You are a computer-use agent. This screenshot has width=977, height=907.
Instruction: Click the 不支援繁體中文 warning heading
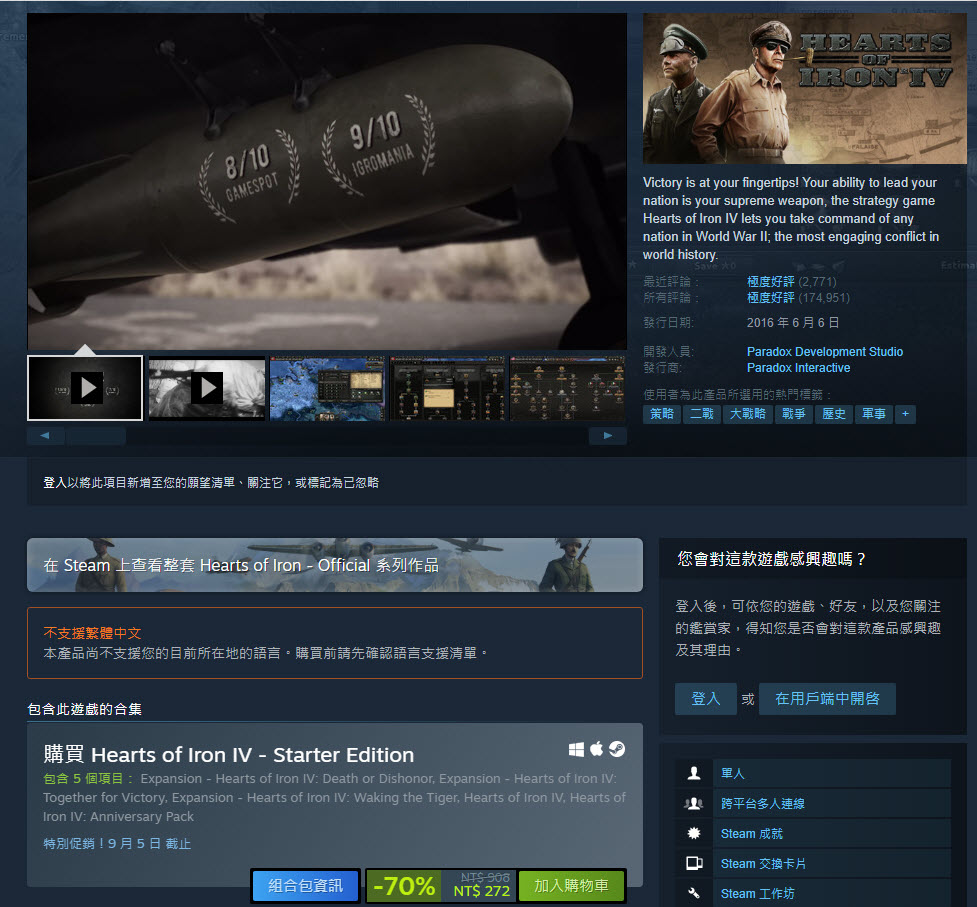pos(92,633)
